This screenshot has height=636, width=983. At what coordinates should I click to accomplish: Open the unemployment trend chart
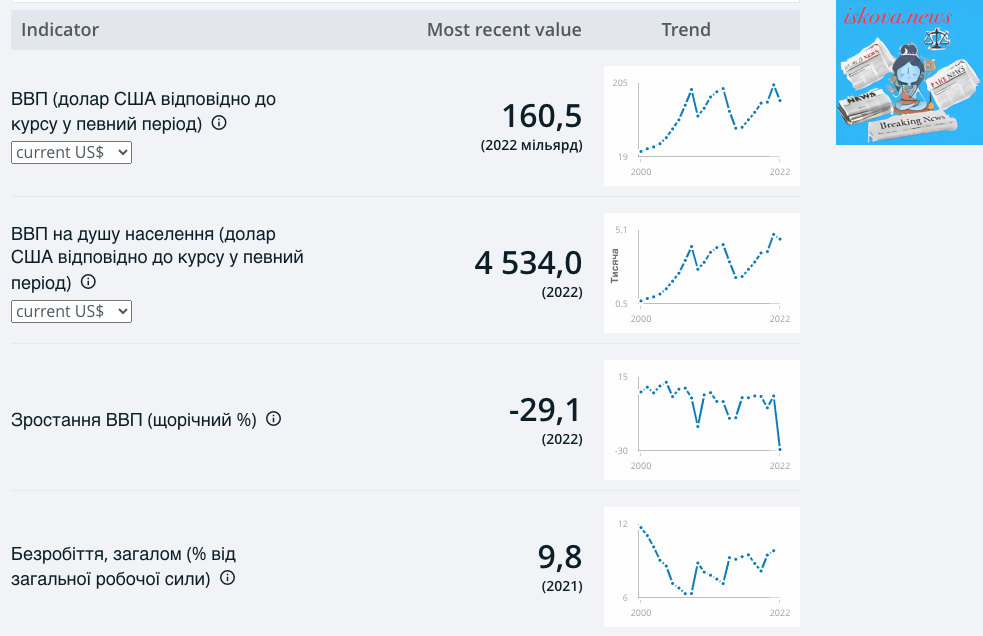702,567
